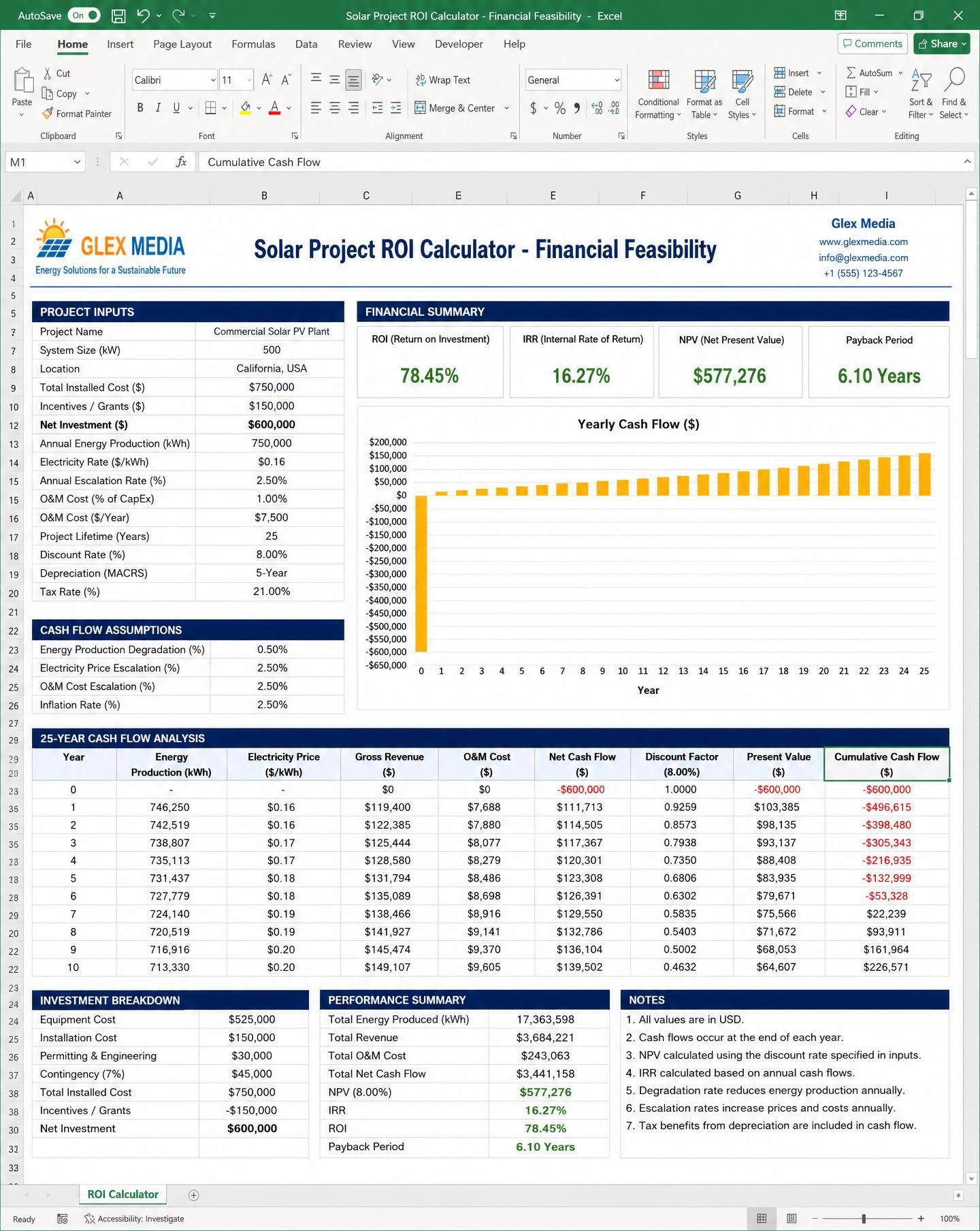The width and height of the screenshot is (980, 1231).
Task: Toggle Align Left alignment
Action: [x=316, y=108]
